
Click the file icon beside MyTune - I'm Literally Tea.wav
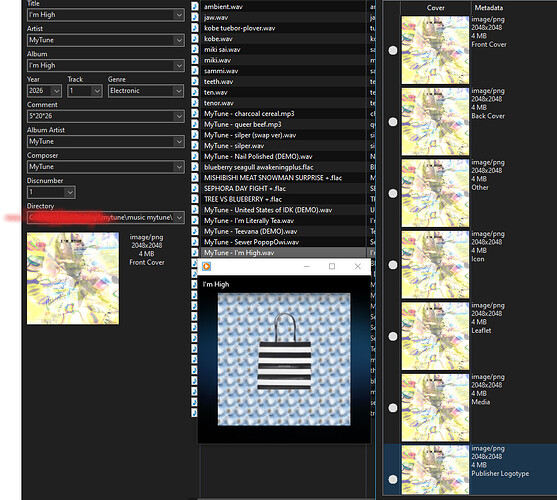[195, 220]
